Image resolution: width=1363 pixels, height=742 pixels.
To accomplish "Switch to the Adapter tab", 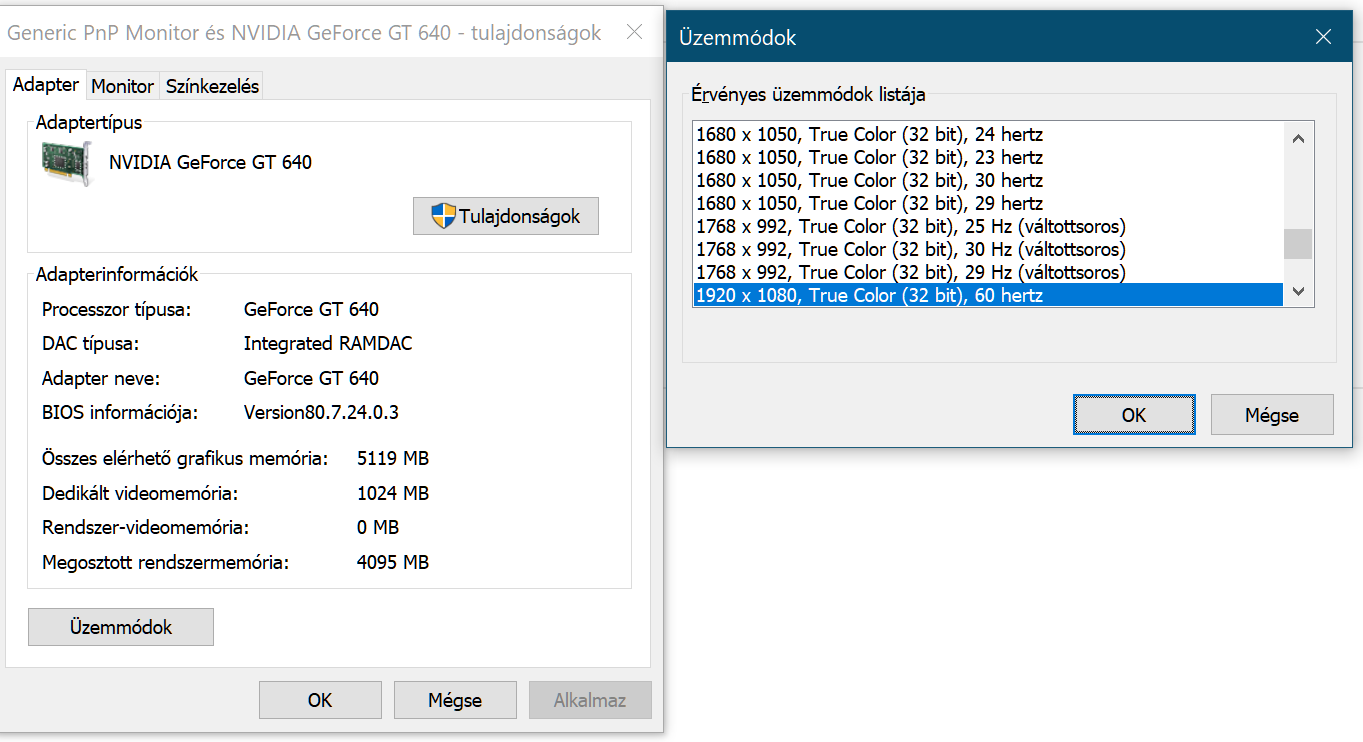I will pyautogui.click(x=46, y=85).
